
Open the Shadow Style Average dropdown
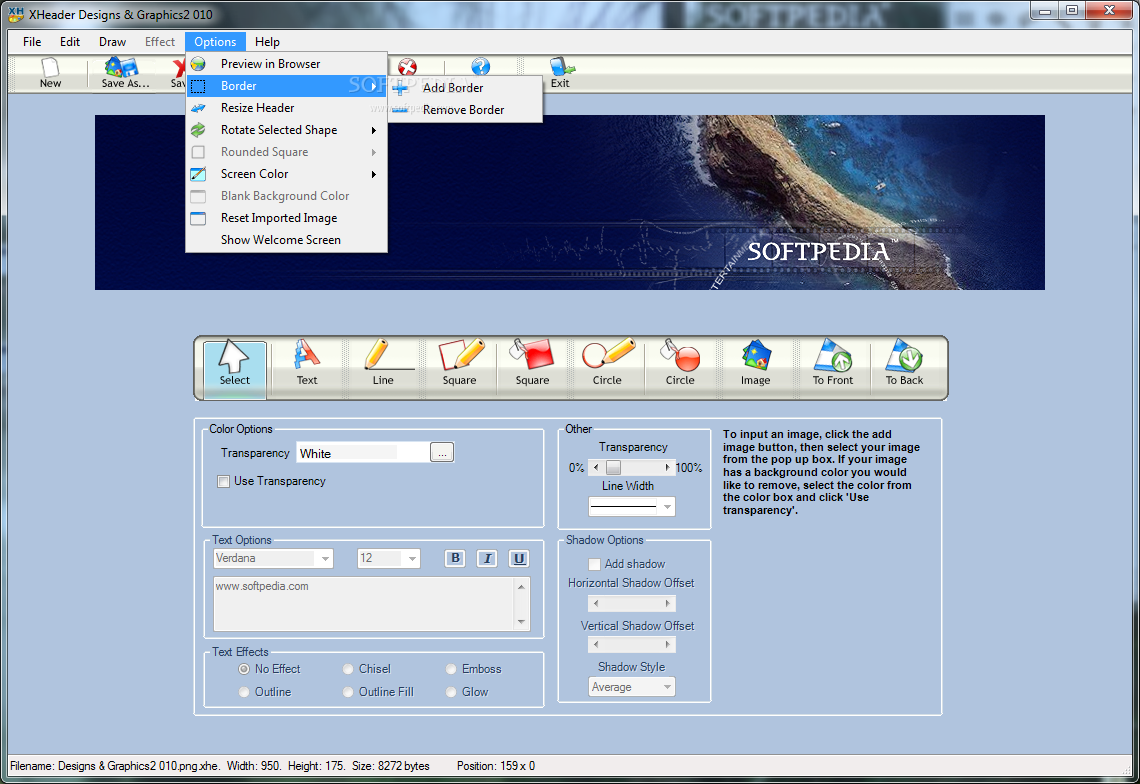[x=667, y=687]
